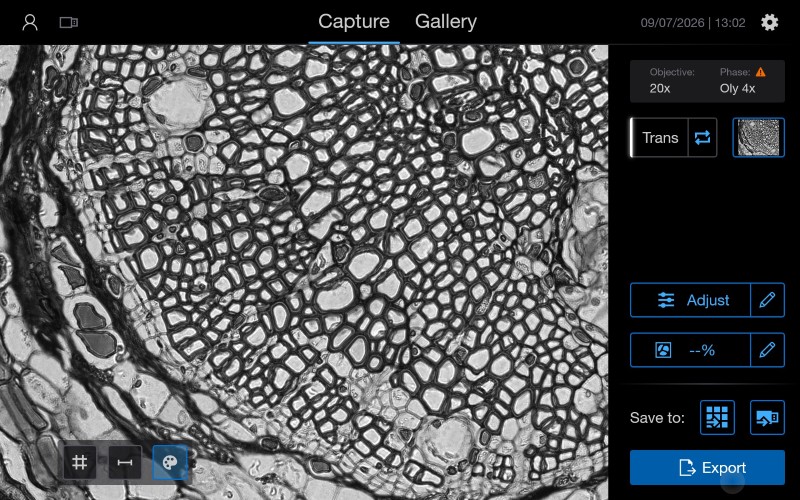Open settings with the gear icon
Viewport: 800px width, 500px height.
(769, 22)
